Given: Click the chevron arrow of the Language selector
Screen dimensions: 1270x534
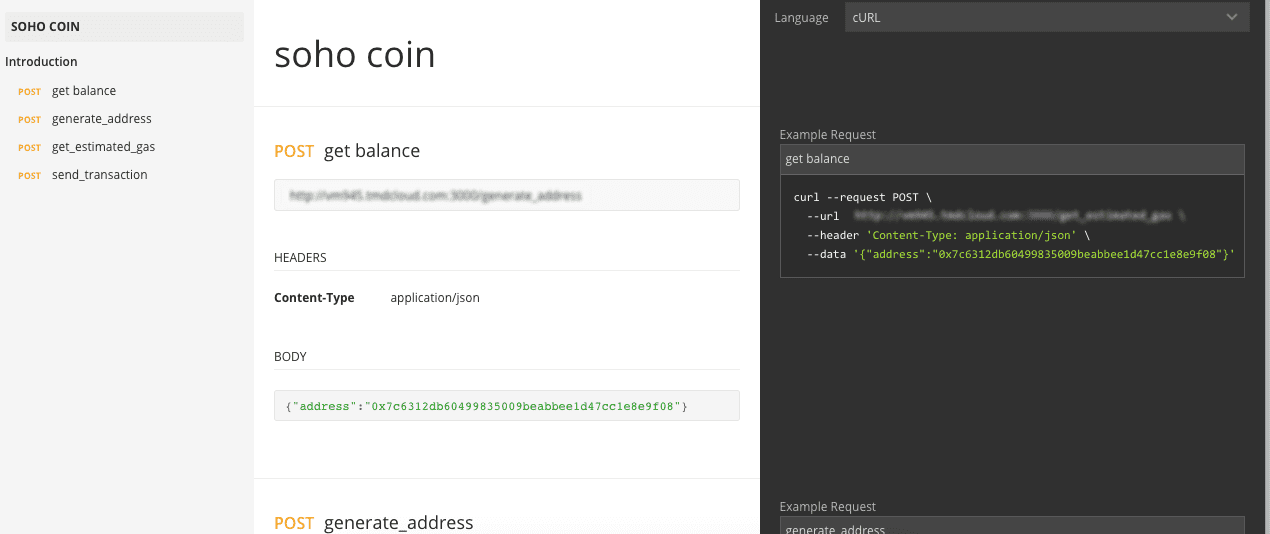Looking at the screenshot, I should 1231,17.
